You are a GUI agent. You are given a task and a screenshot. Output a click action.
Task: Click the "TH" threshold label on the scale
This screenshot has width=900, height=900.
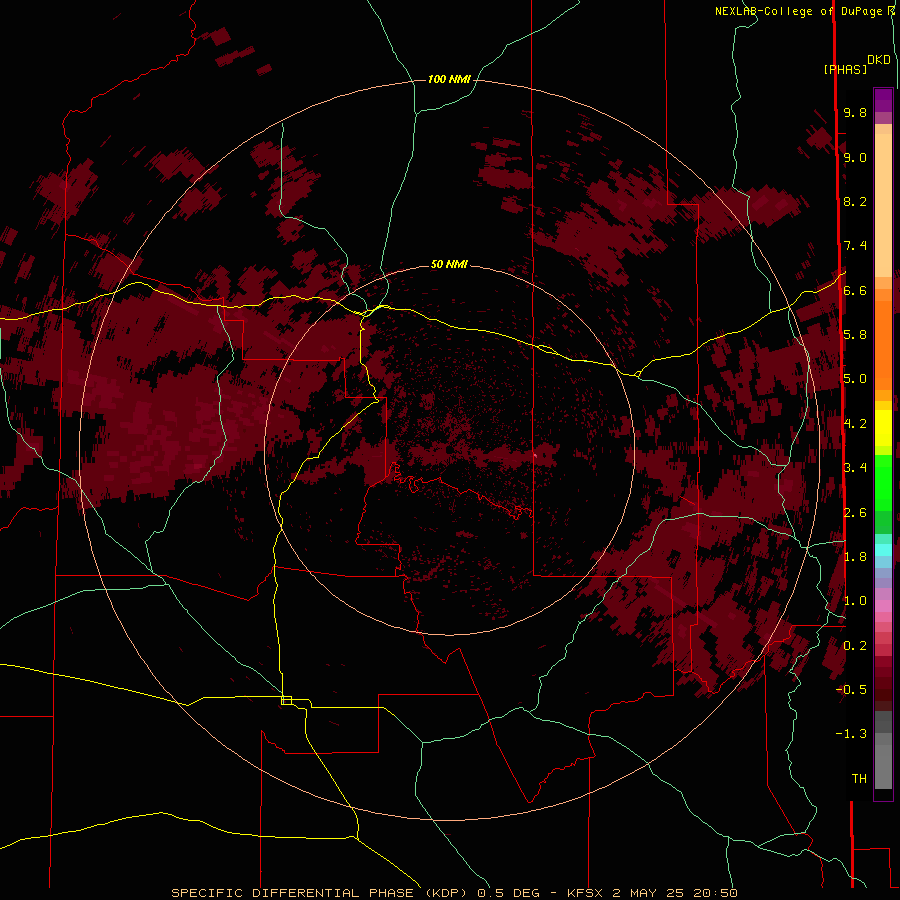pos(859,779)
